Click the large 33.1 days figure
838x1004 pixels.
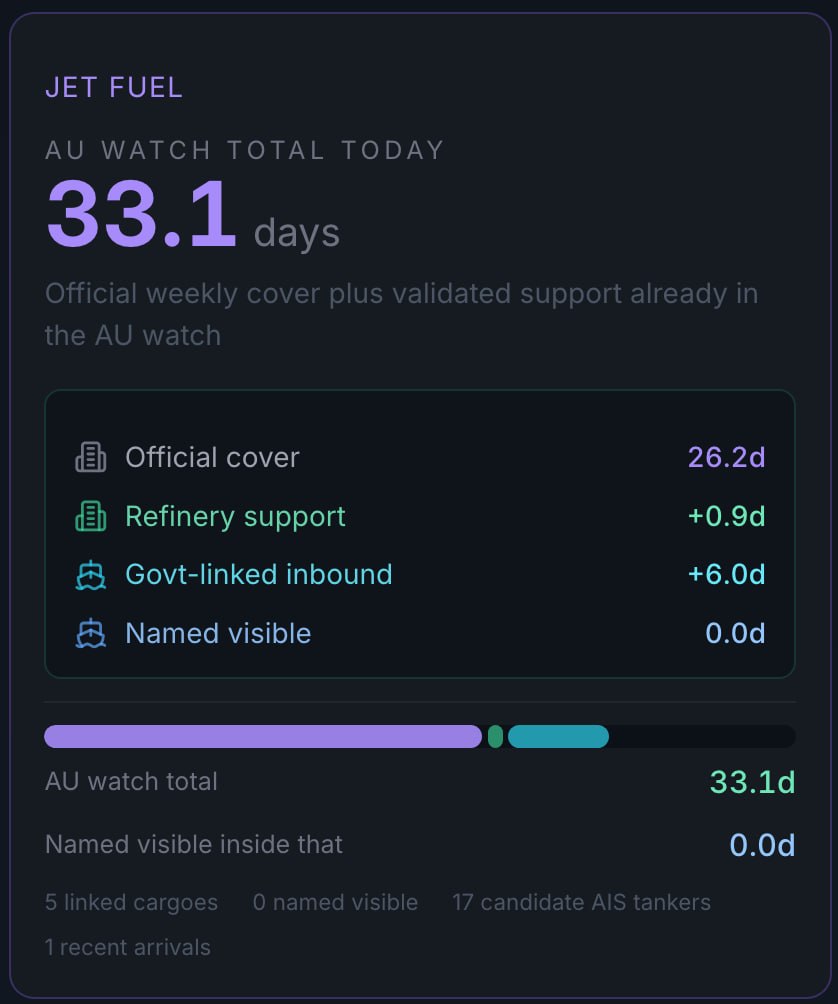pyautogui.click(x=193, y=214)
